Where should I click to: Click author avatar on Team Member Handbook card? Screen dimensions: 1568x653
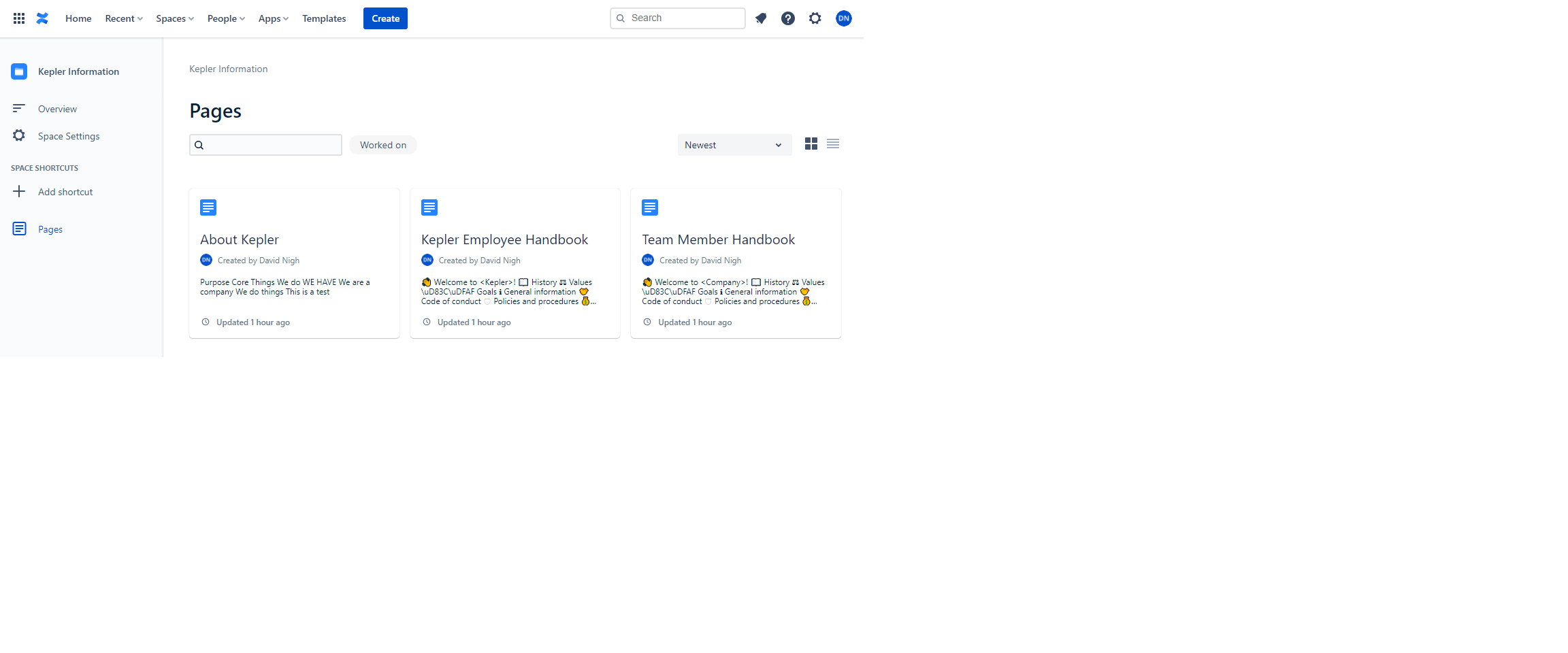pos(648,260)
